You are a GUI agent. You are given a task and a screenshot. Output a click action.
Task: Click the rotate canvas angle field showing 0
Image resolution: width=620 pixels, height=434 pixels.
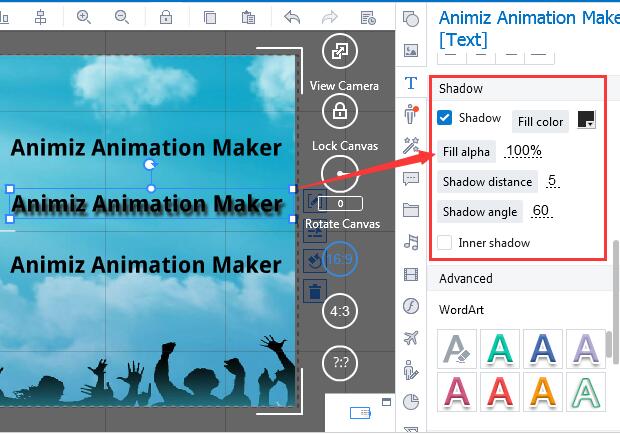pyautogui.click(x=340, y=204)
